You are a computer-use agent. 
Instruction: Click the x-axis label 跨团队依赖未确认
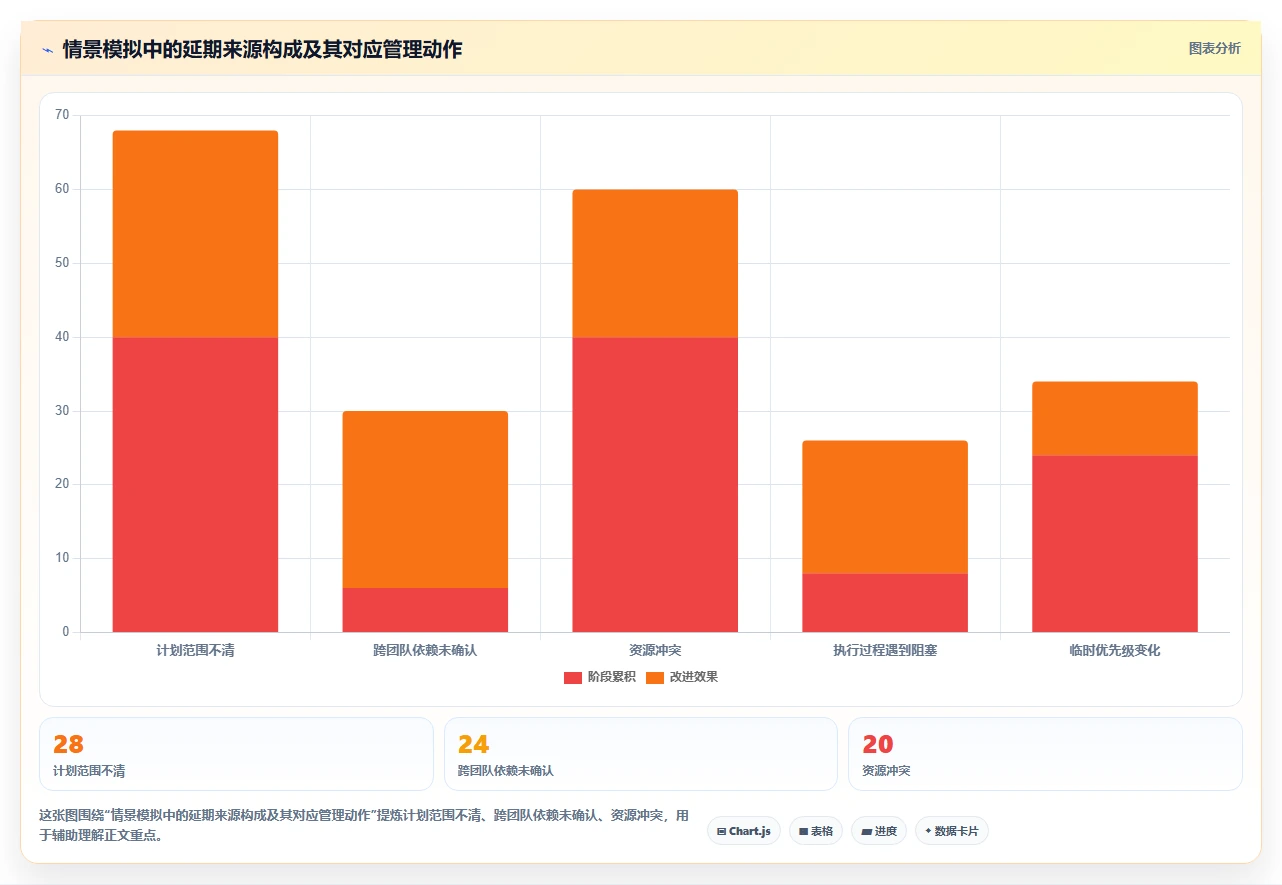click(425, 650)
